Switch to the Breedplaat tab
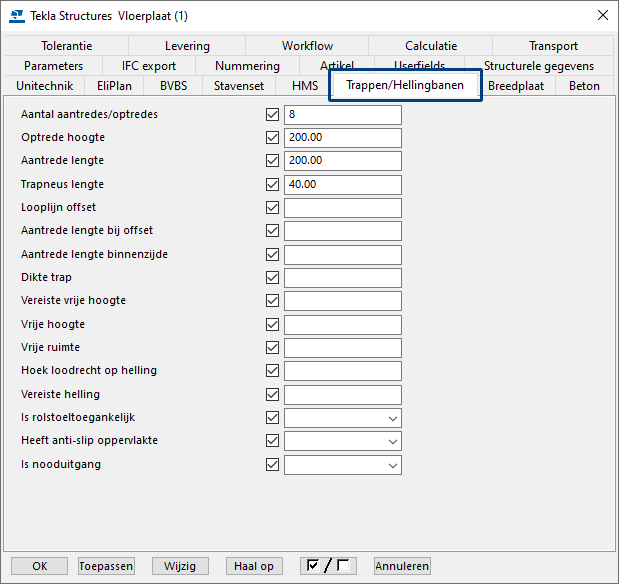The height and width of the screenshot is (584, 619). pos(515,86)
